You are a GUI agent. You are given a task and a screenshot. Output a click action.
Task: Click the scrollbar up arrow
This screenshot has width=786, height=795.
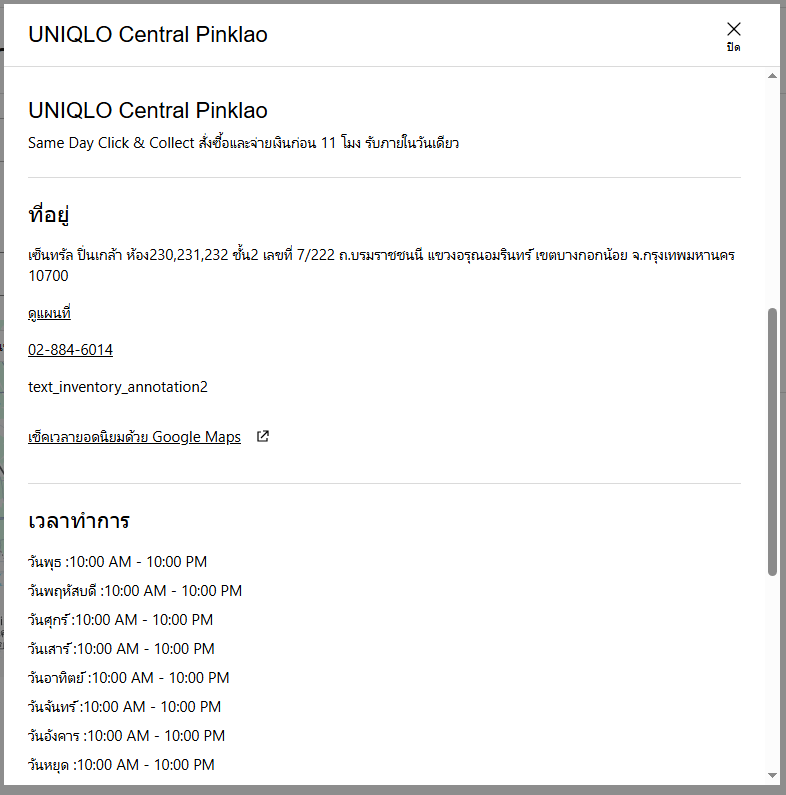pyautogui.click(x=772, y=77)
